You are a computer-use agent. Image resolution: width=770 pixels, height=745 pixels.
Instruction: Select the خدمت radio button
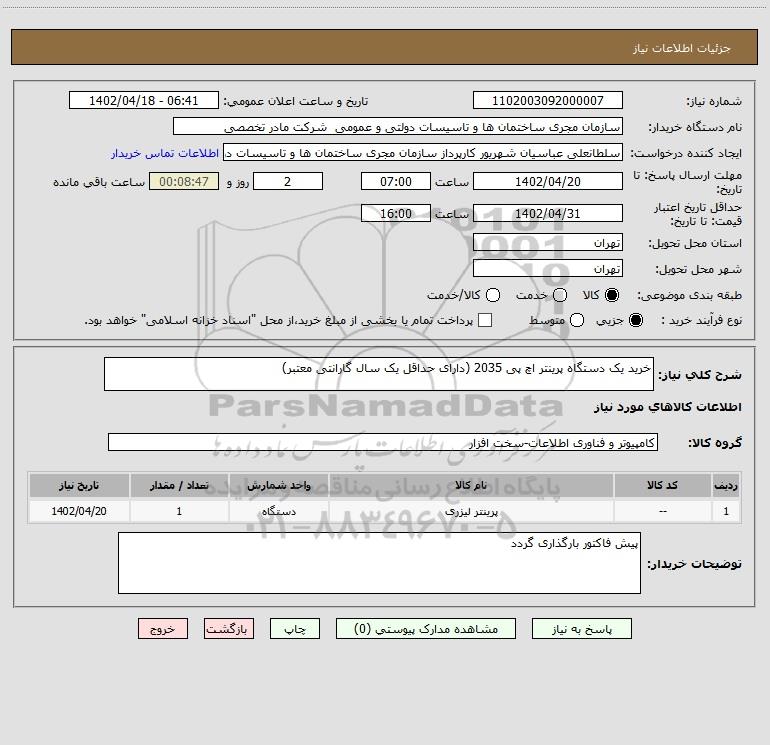[560, 295]
